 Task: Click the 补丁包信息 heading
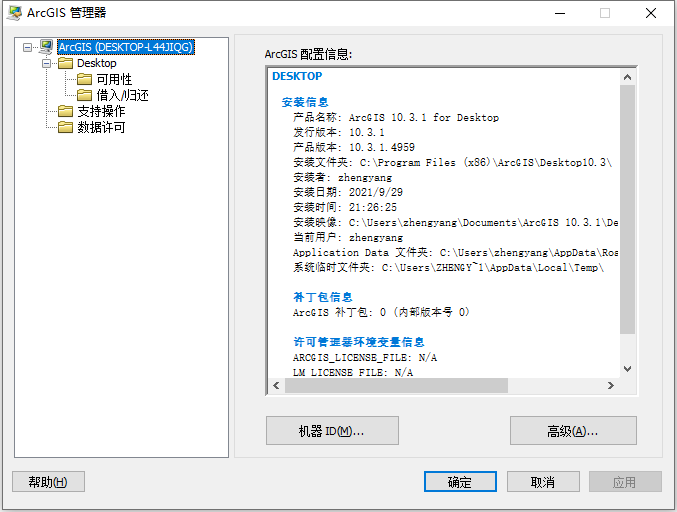tap(323, 297)
